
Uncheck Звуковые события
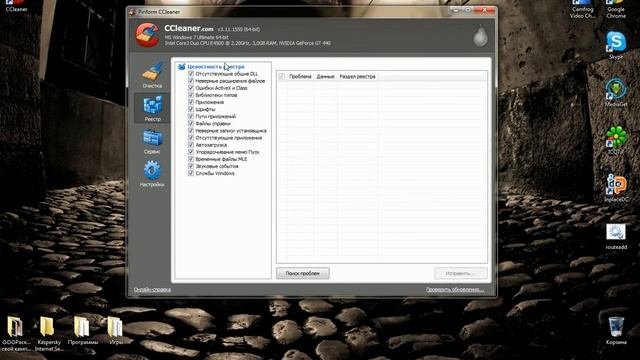tap(191, 166)
